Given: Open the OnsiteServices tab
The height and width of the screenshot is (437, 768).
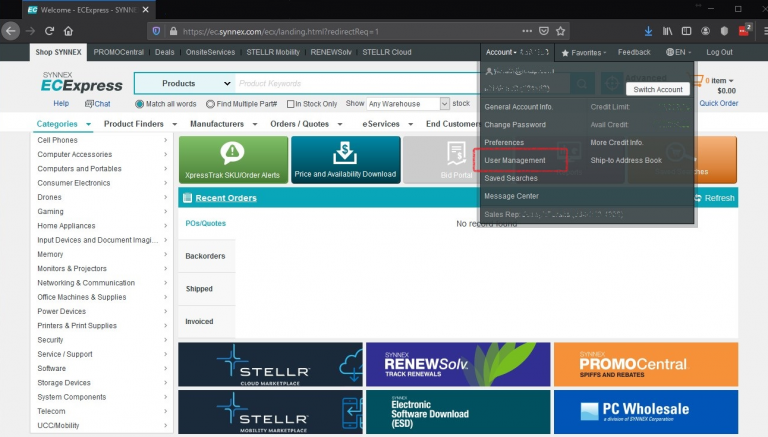Looking at the screenshot, I should coord(210,52).
